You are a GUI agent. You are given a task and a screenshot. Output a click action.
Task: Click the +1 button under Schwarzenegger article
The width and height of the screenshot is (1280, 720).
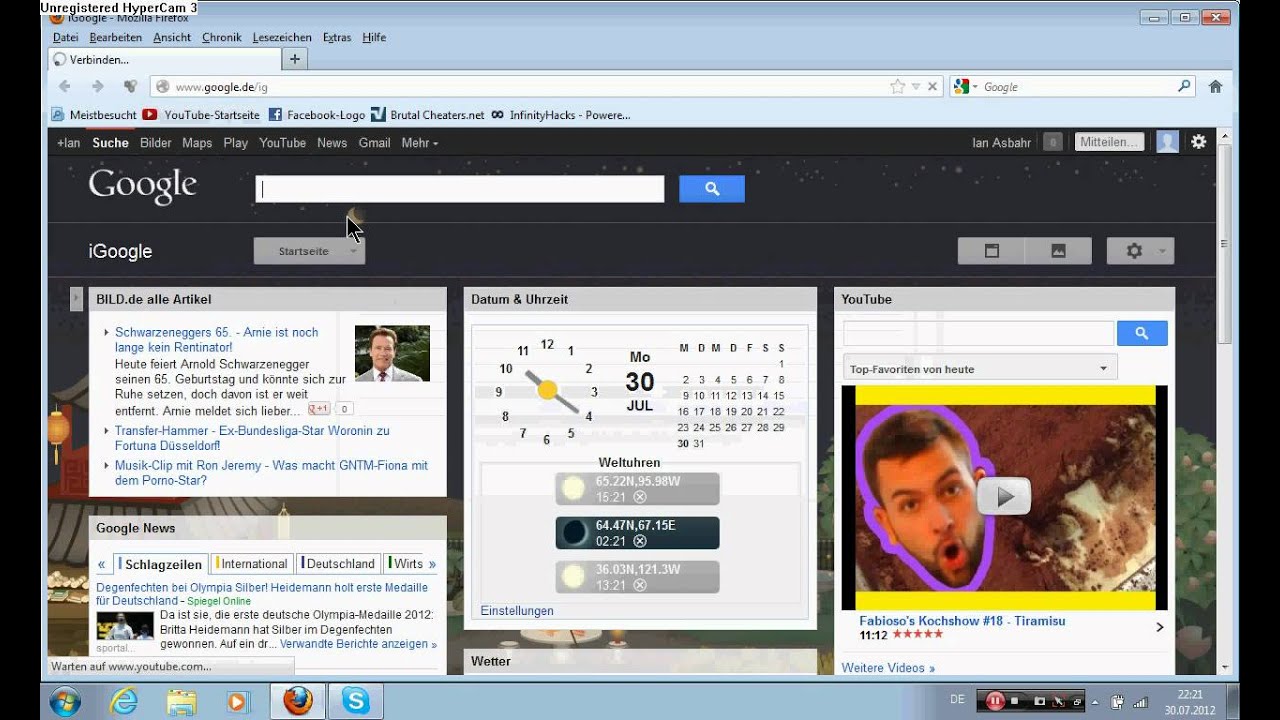pyautogui.click(x=319, y=408)
